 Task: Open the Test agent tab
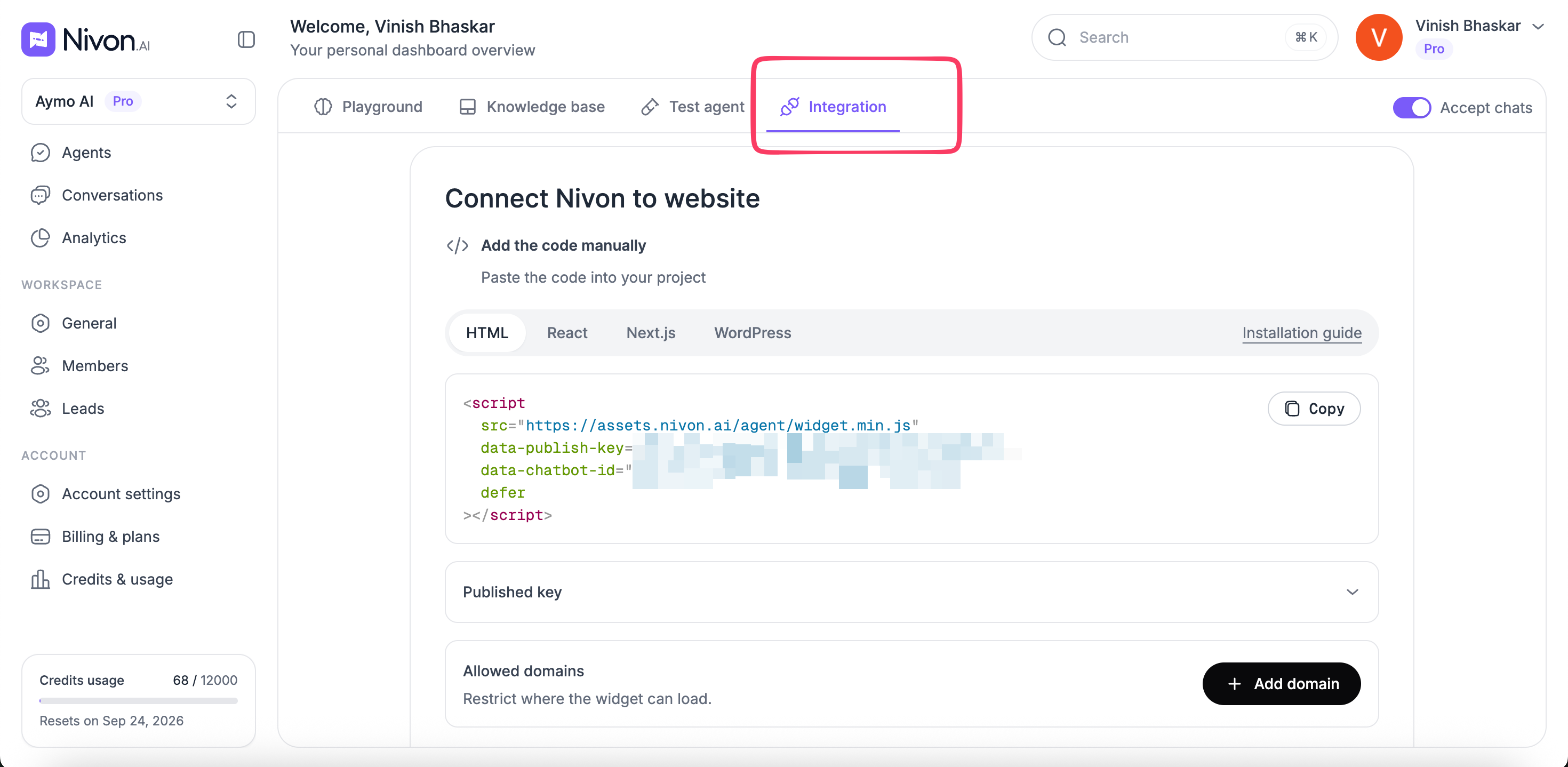(693, 107)
